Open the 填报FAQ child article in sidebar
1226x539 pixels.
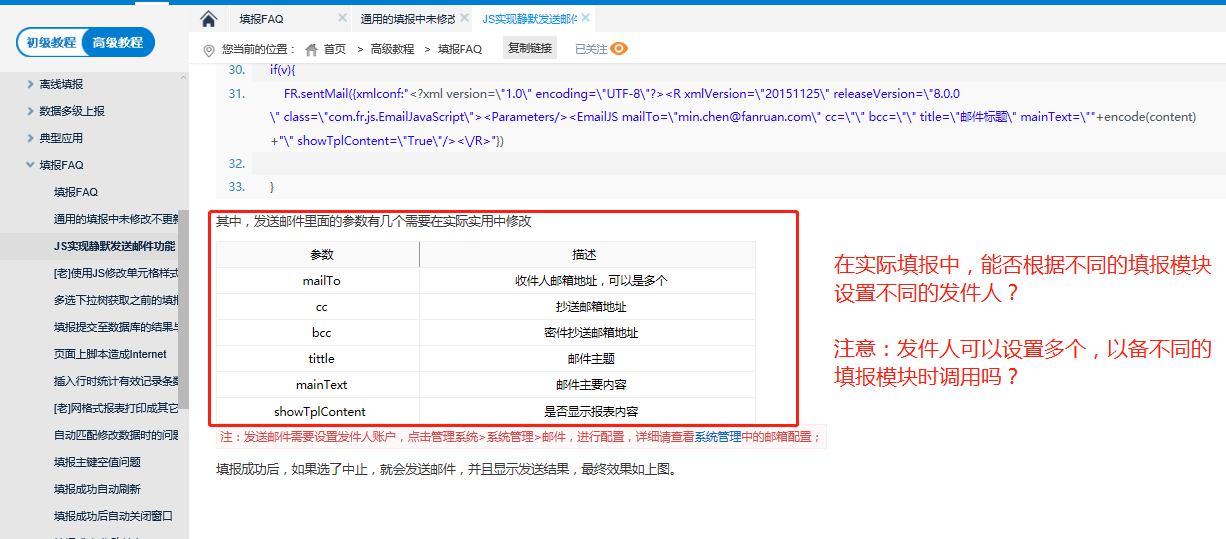tap(76, 192)
